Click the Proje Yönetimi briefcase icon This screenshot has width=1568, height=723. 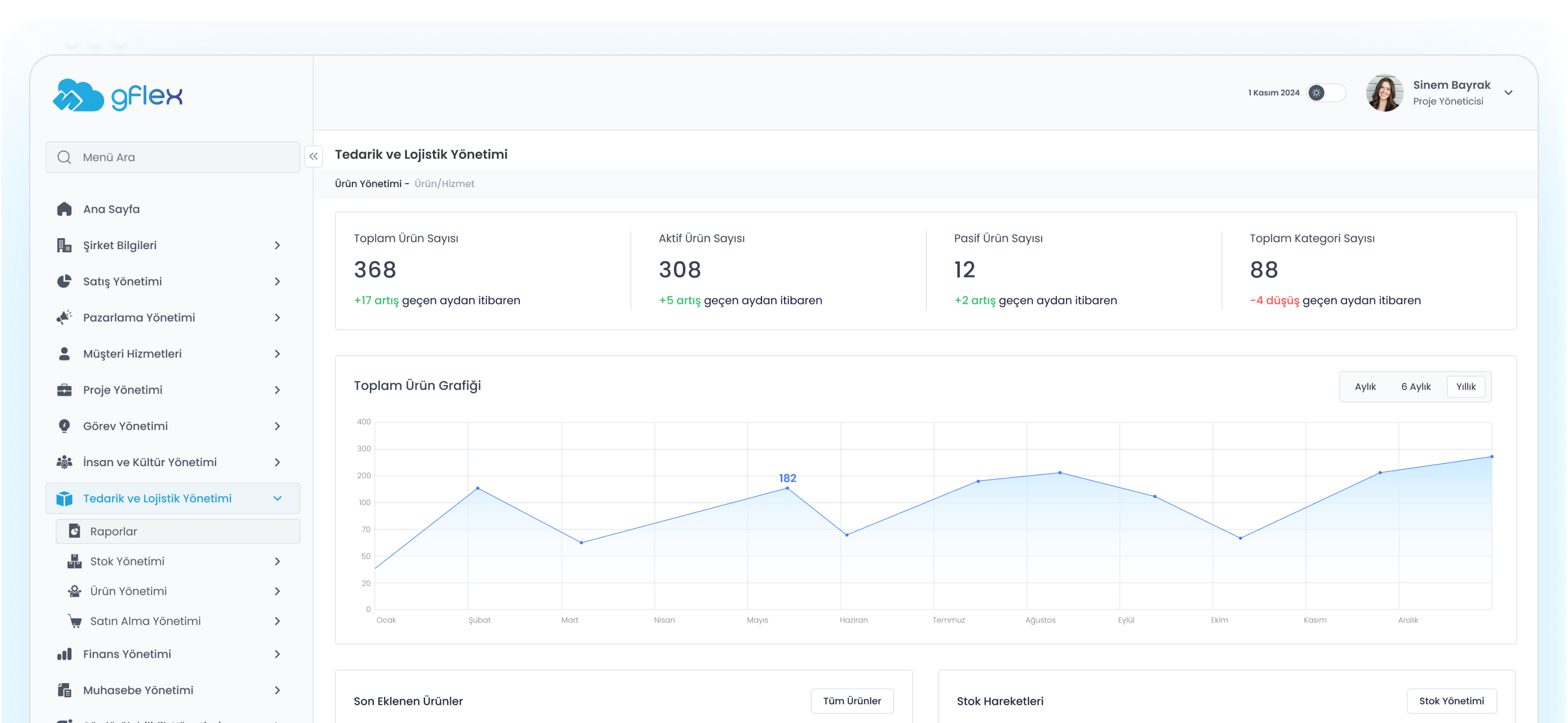[64, 390]
